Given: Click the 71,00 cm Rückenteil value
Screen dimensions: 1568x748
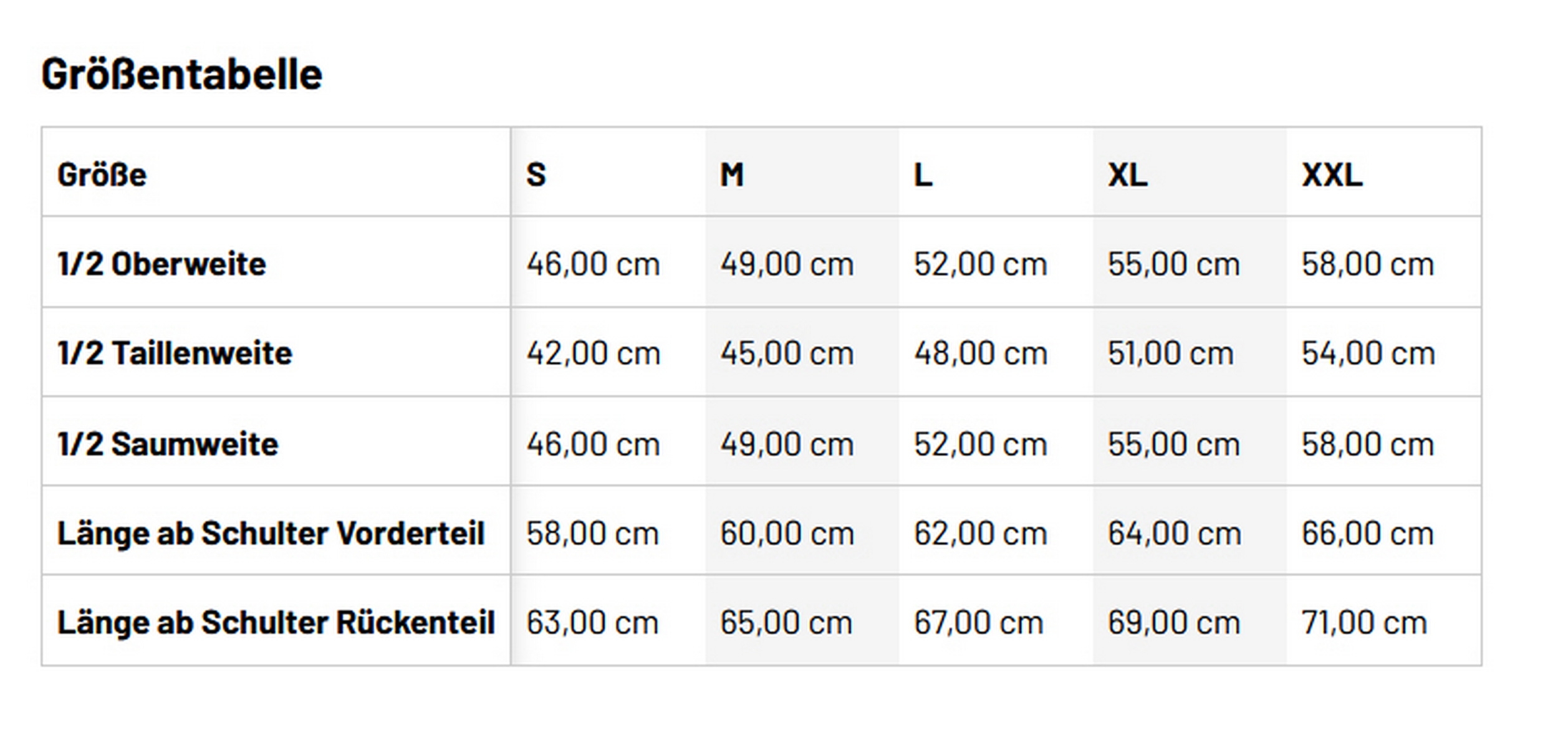Looking at the screenshot, I should (x=1365, y=622).
